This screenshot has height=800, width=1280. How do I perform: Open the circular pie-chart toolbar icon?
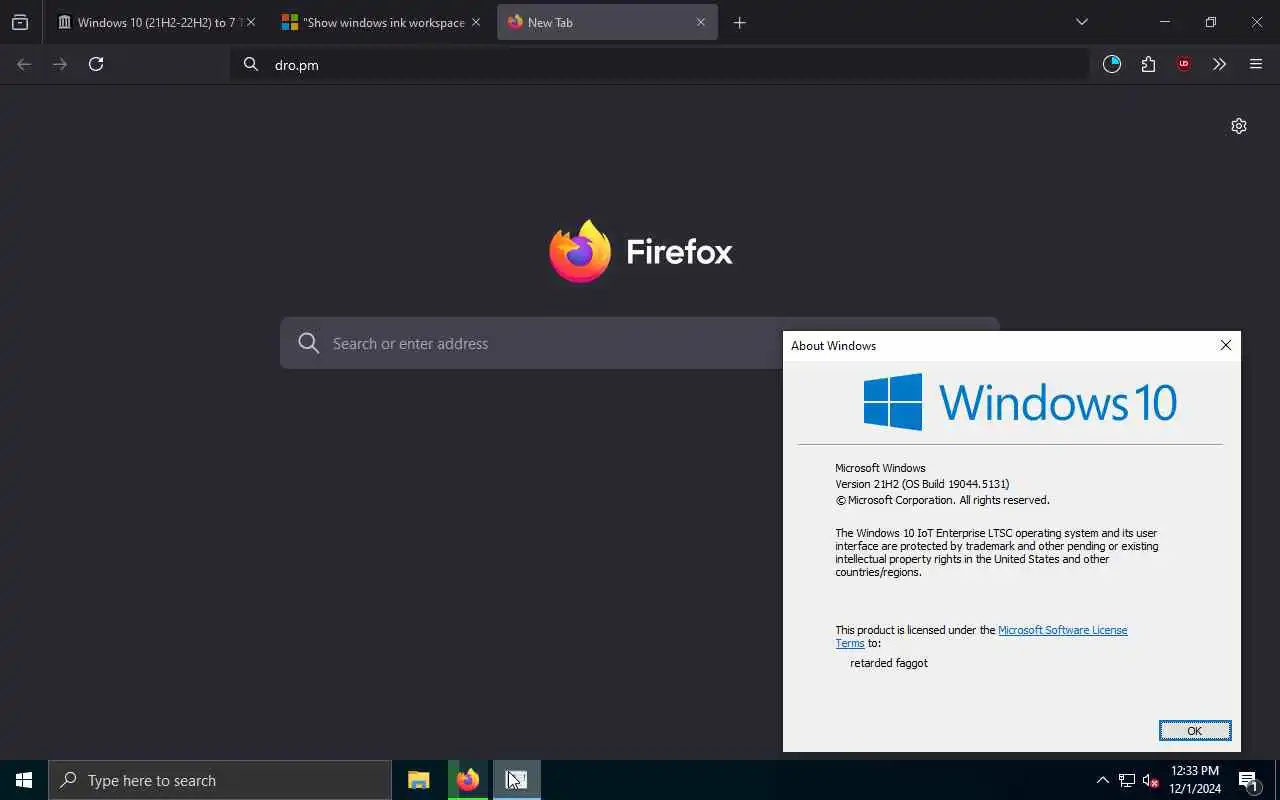point(1112,64)
